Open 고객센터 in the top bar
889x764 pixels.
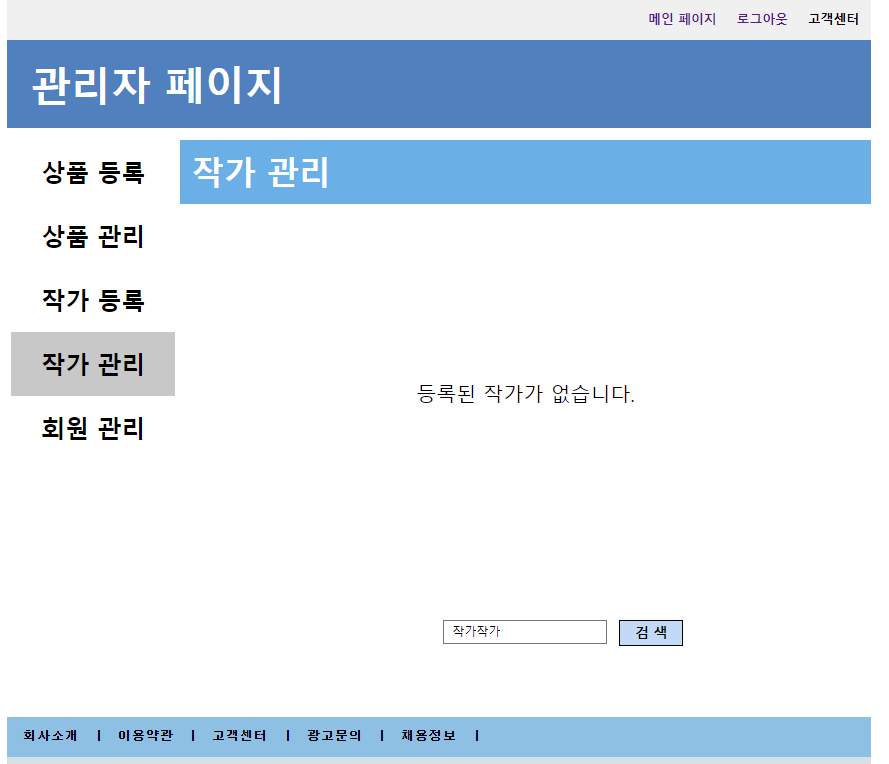pos(833,19)
